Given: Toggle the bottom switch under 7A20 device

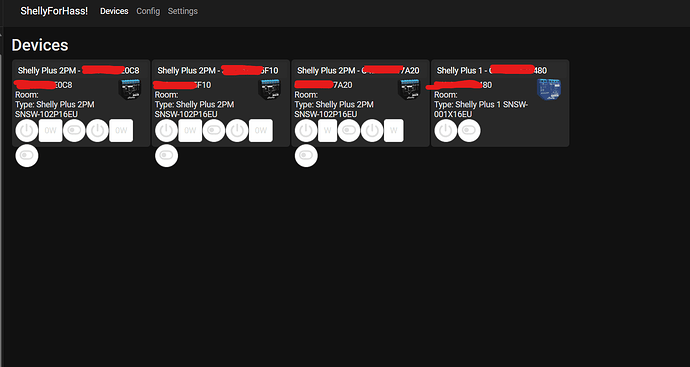Looking at the screenshot, I should tap(306, 155).
